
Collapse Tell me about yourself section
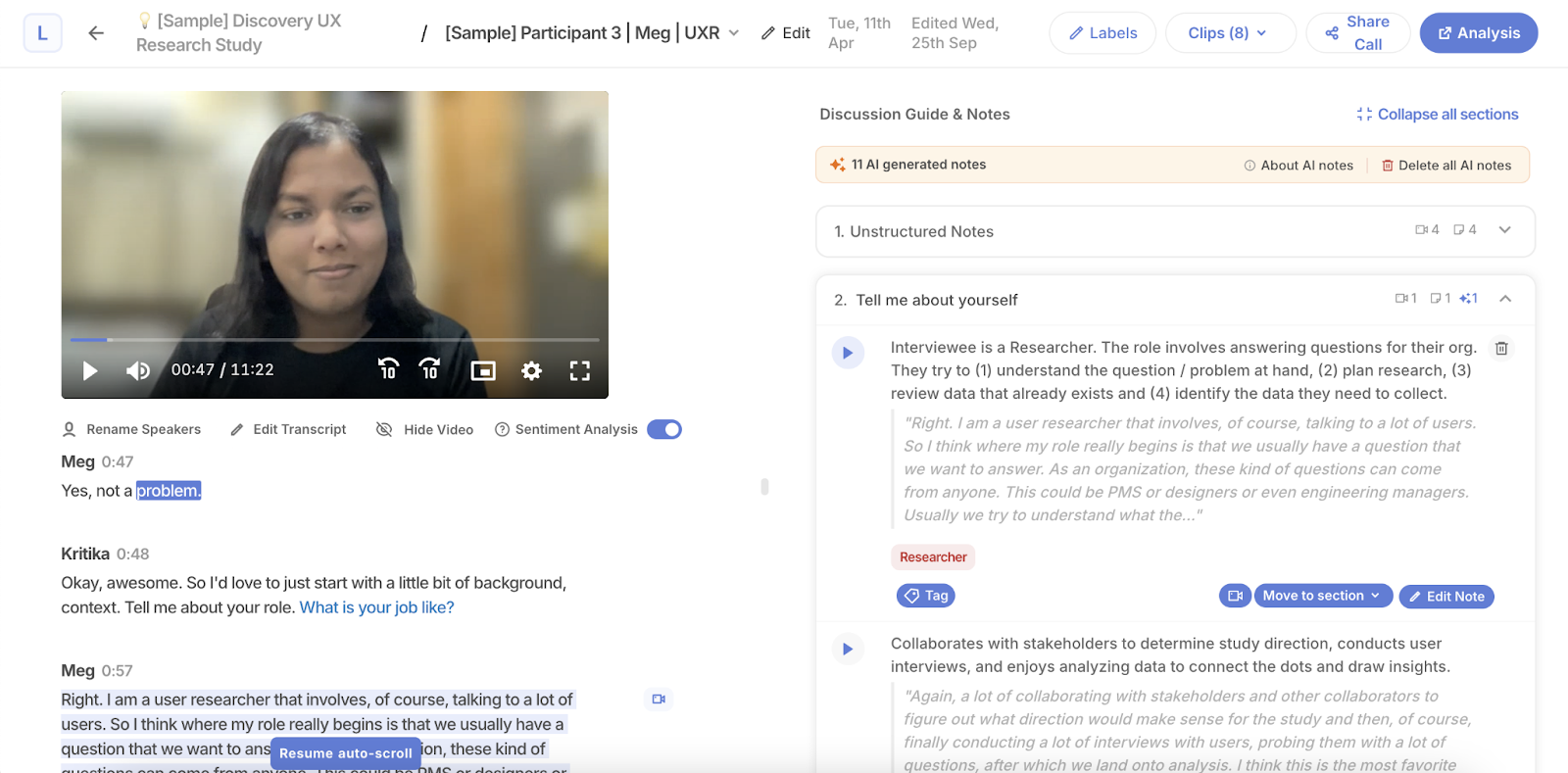point(1505,299)
